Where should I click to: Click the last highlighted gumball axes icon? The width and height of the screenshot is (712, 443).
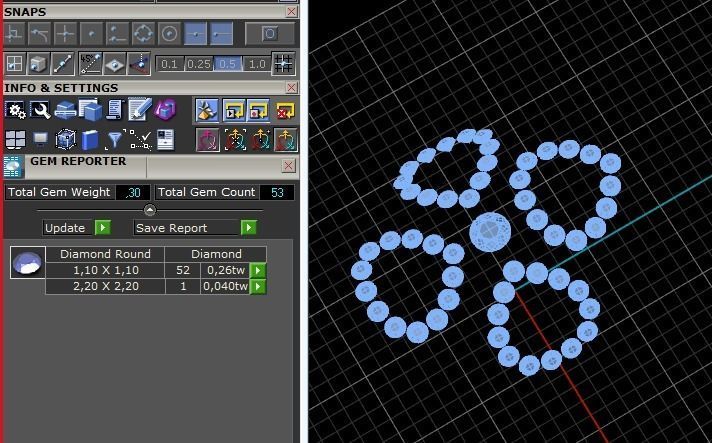coord(286,140)
